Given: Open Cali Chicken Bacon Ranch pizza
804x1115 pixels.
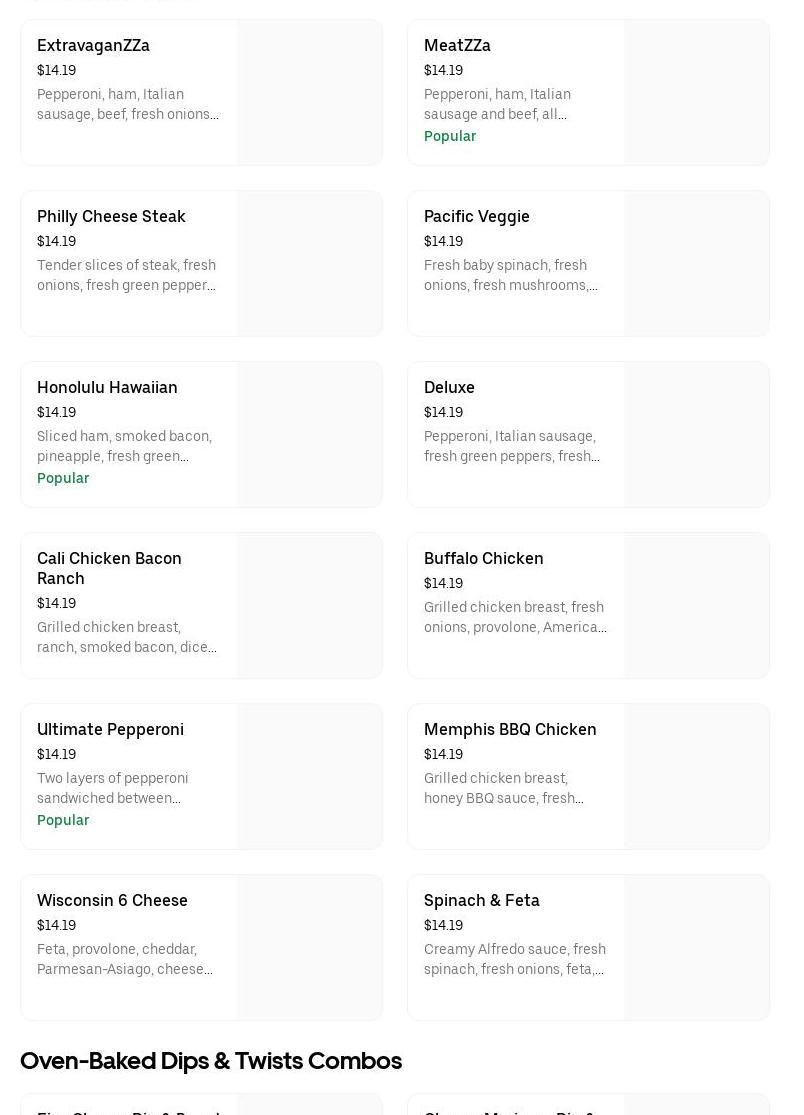Looking at the screenshot, I should 109,568.
